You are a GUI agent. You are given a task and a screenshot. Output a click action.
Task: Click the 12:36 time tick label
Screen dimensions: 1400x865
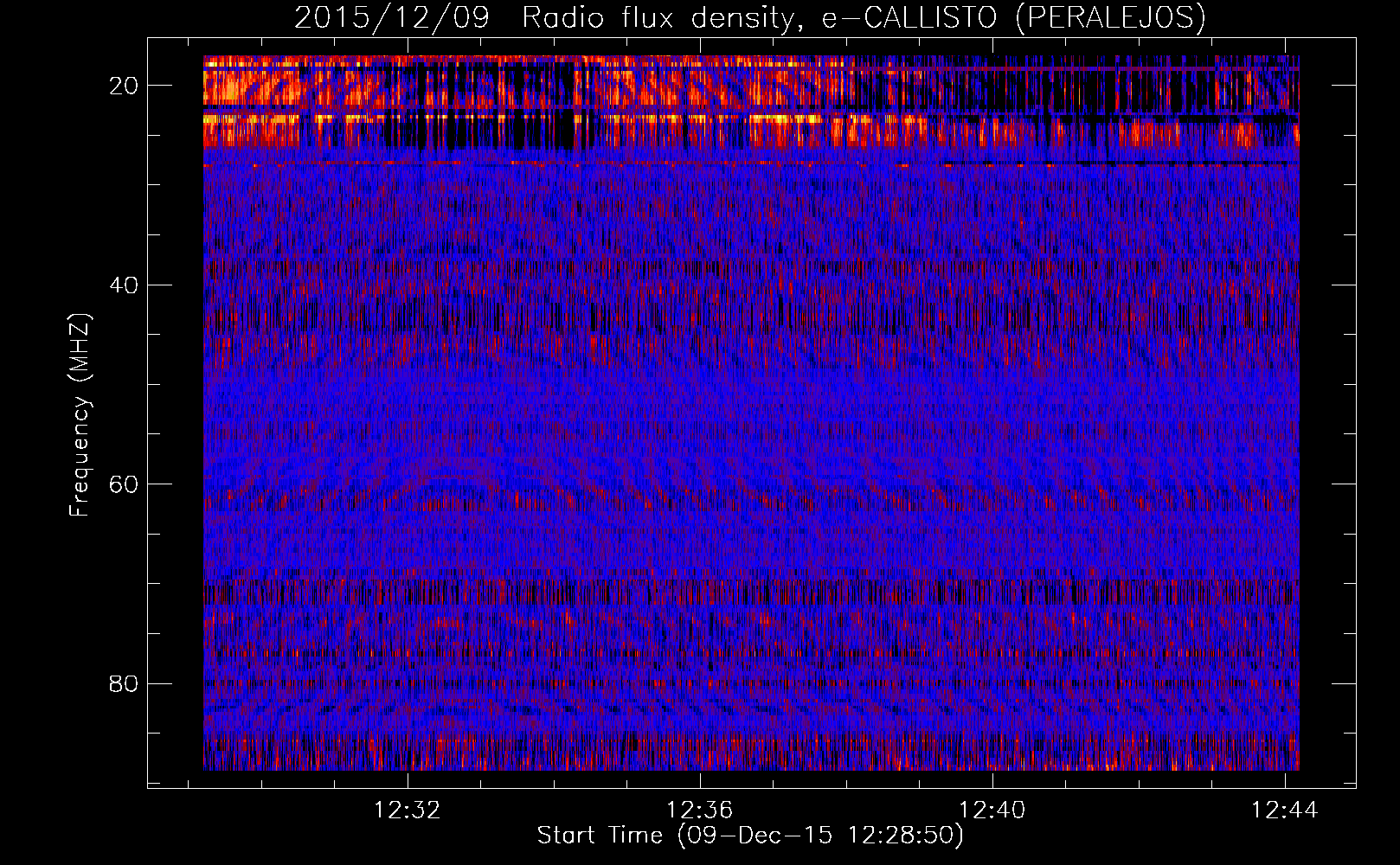[699, 810]
